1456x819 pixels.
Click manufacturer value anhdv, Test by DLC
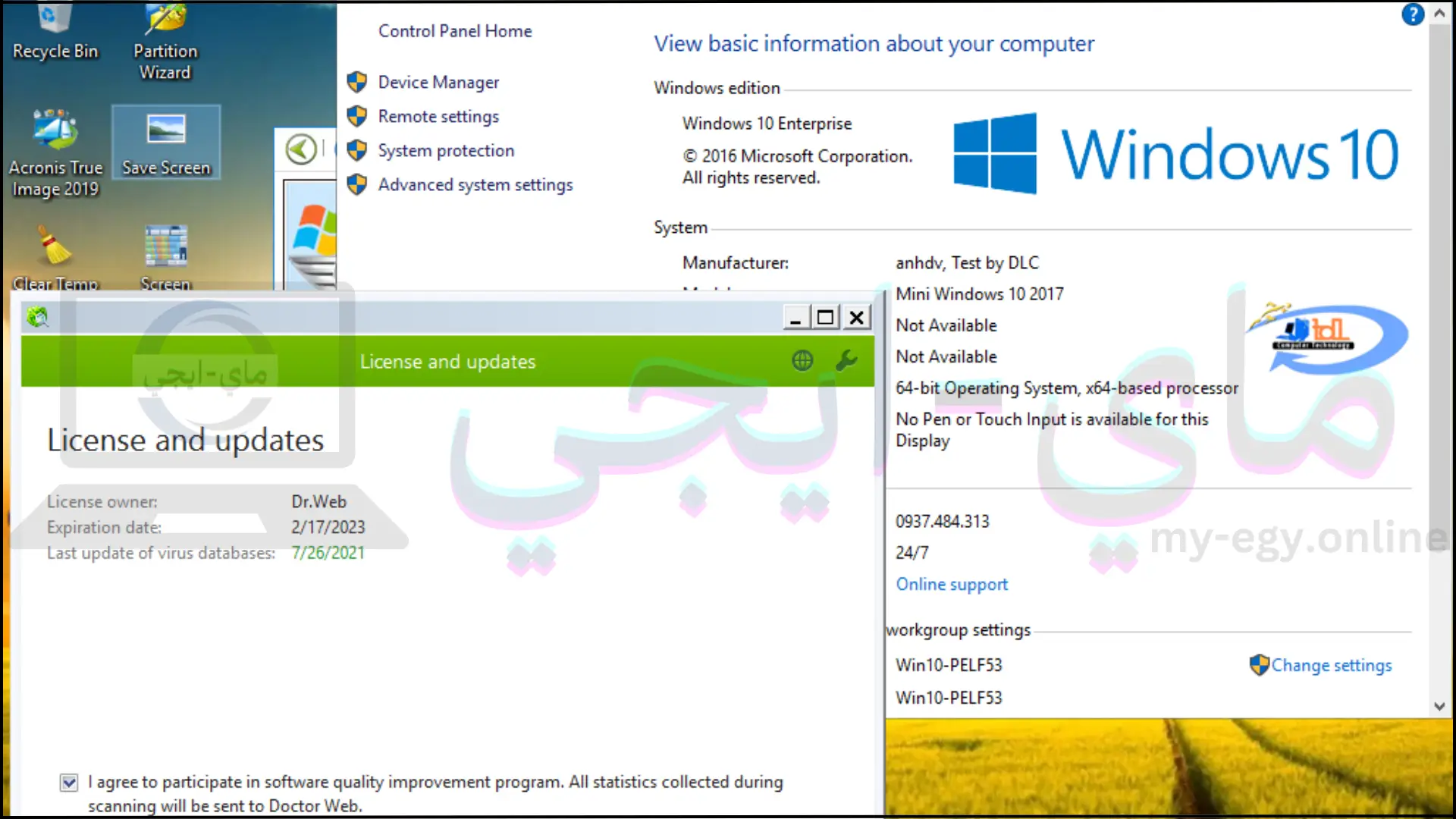click(967, 262)
